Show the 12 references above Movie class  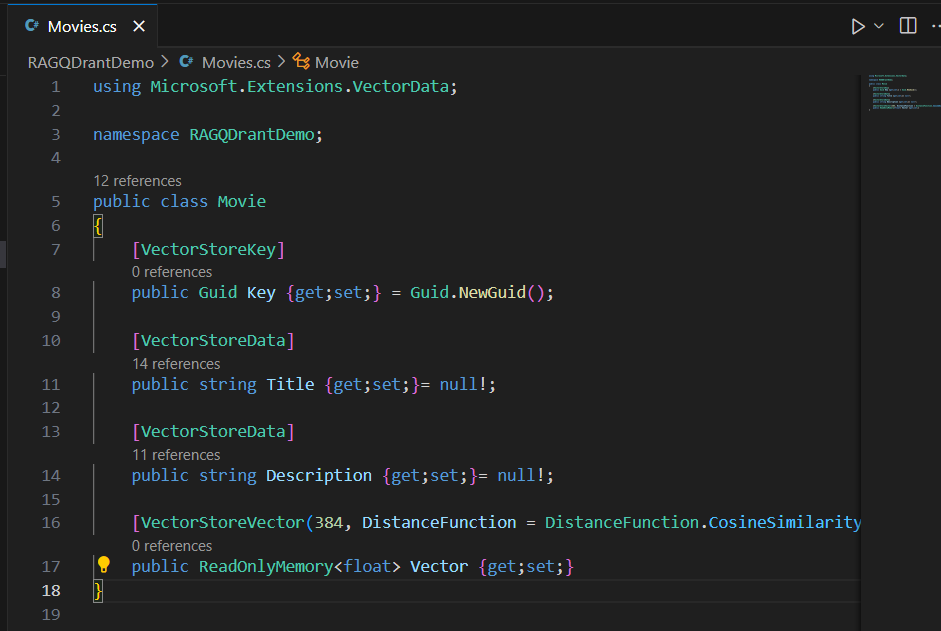pyautogui.click(x=137, y=181)
